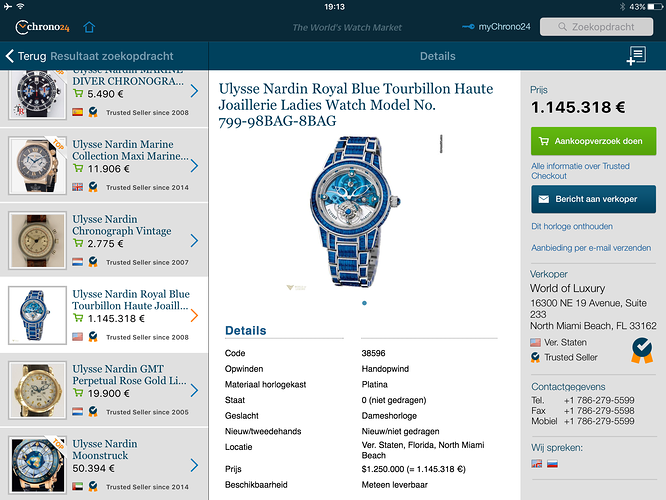
Task: Tap the add-to-notes list icon
Action: [636, 56]
